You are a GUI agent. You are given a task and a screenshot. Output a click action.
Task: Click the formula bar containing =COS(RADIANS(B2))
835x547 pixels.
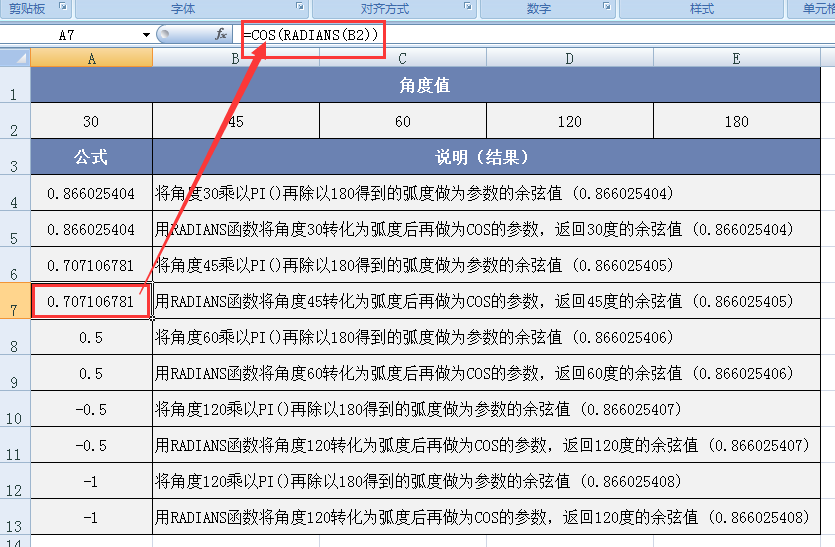click(533, 35)
